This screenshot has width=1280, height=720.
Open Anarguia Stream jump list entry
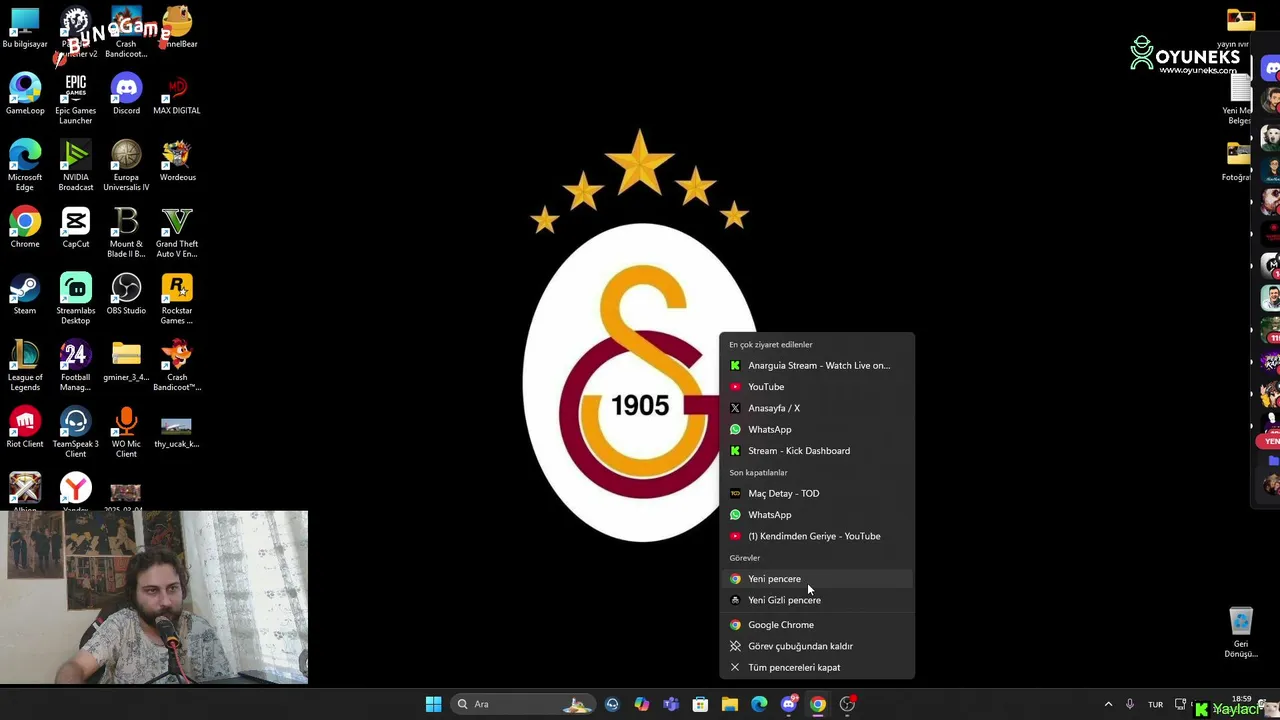coord(817,365)
